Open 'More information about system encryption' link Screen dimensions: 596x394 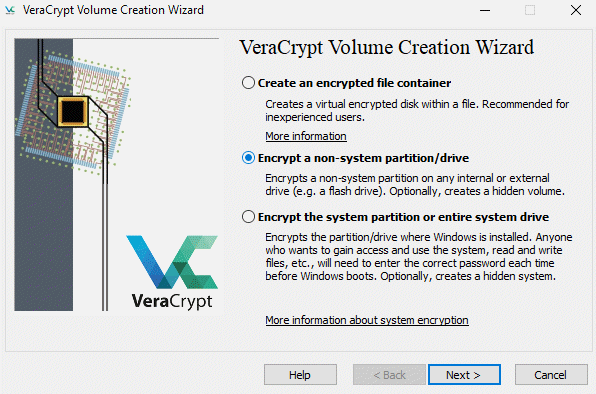tap(367, 320)
